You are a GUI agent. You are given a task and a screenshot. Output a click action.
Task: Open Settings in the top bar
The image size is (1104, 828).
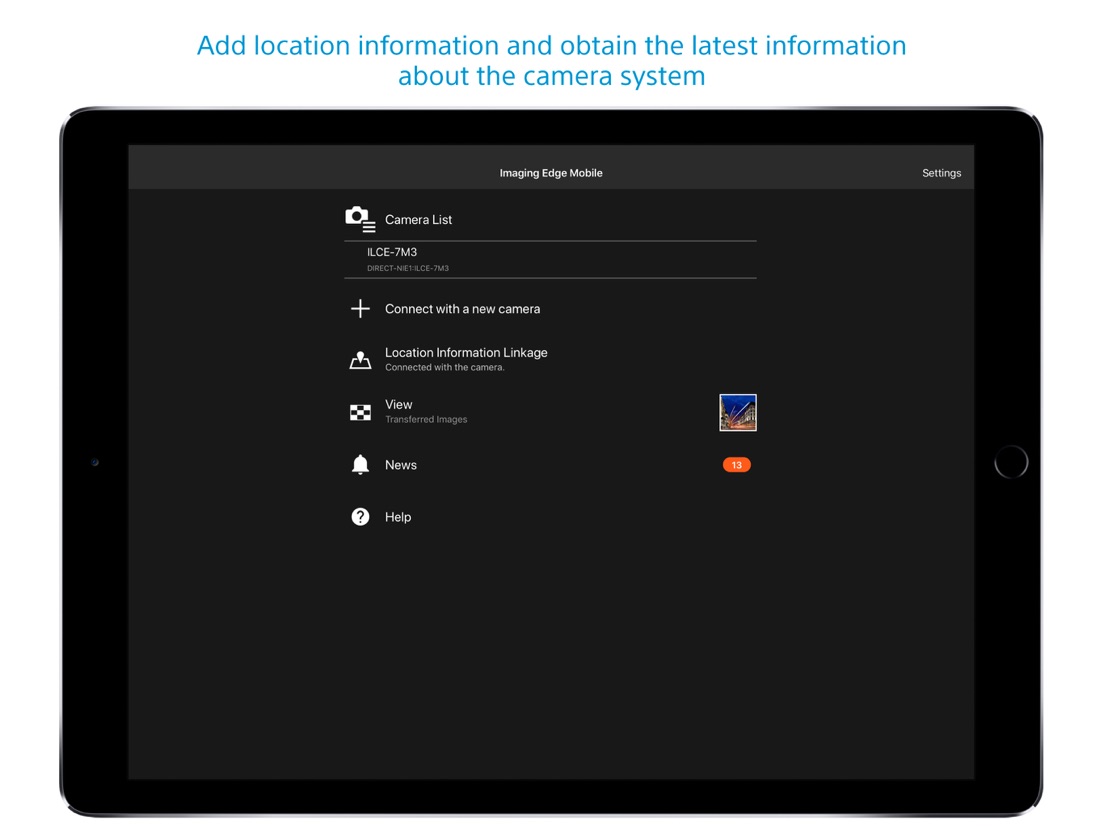tap(941, 173)
